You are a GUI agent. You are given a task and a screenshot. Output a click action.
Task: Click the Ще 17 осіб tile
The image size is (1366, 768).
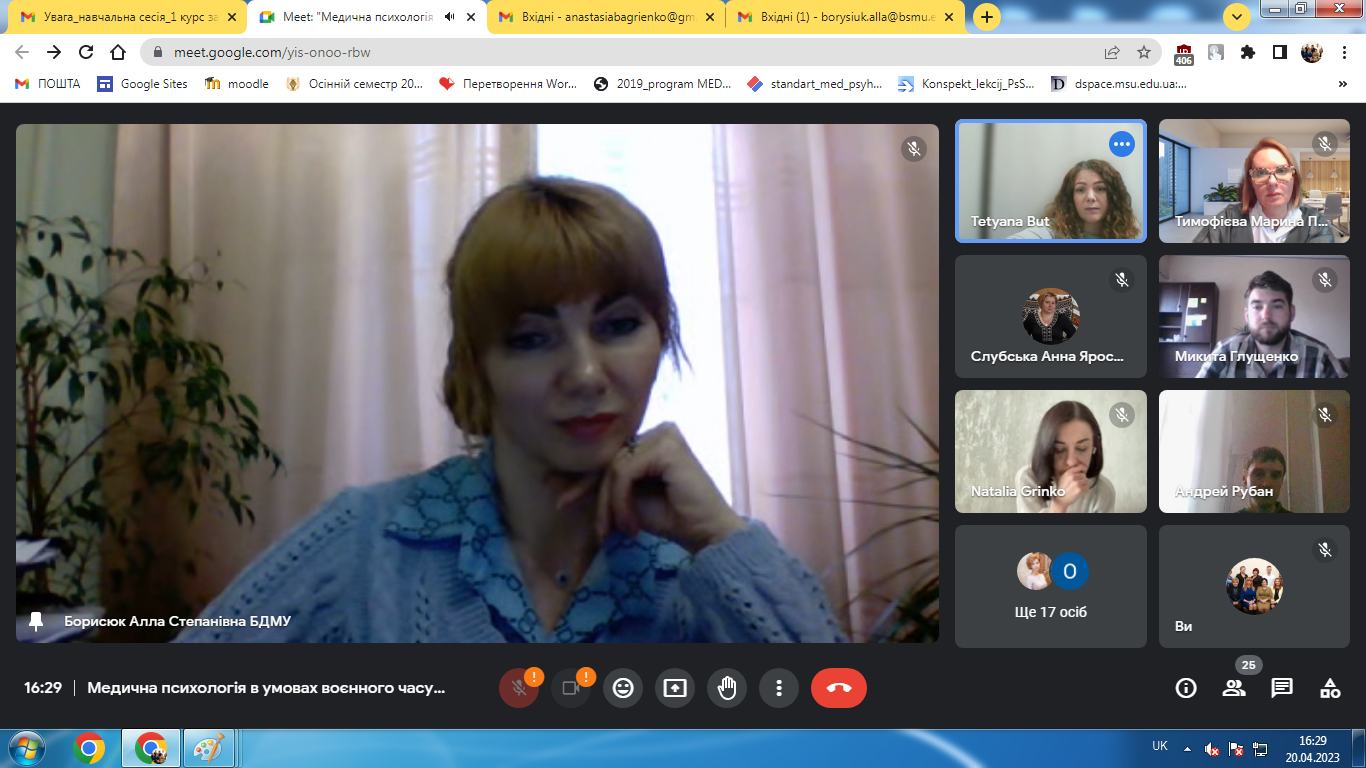[1050, 587]
